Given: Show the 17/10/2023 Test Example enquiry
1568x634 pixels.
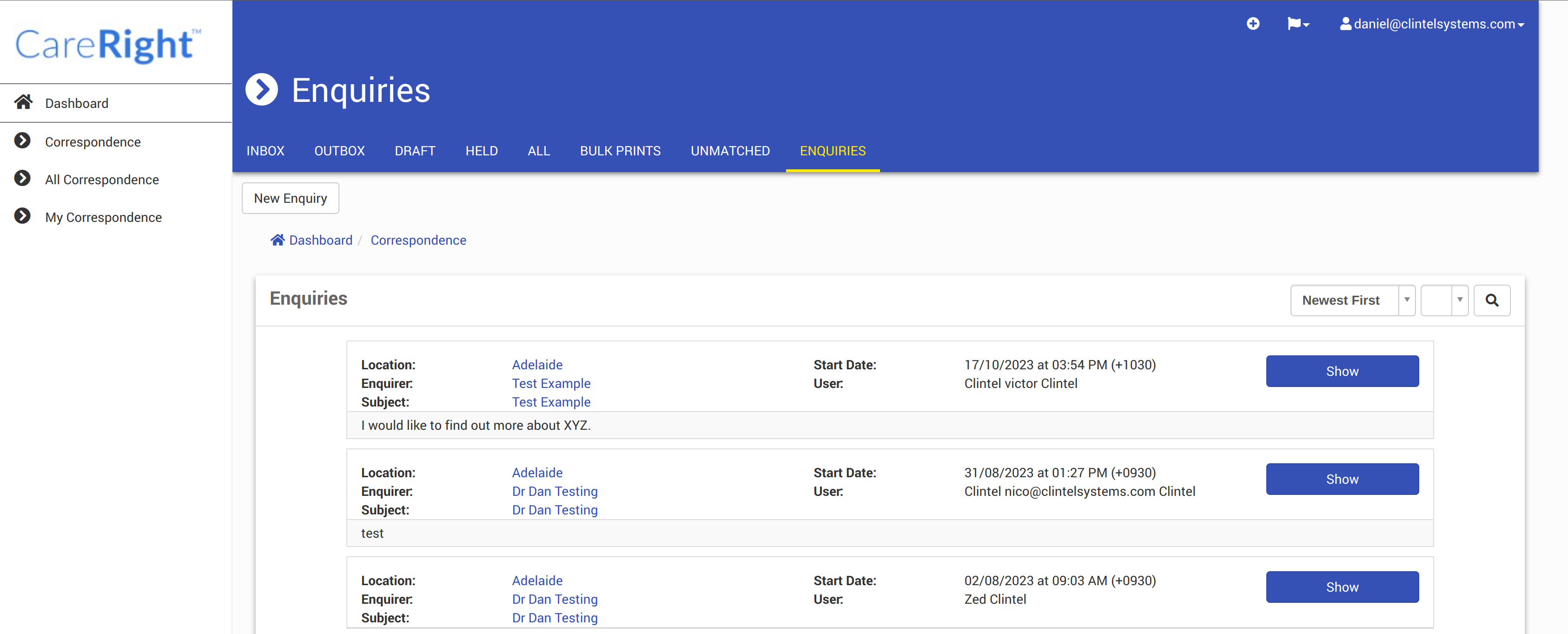Looking at the screenshot, I should (1342, 372).
